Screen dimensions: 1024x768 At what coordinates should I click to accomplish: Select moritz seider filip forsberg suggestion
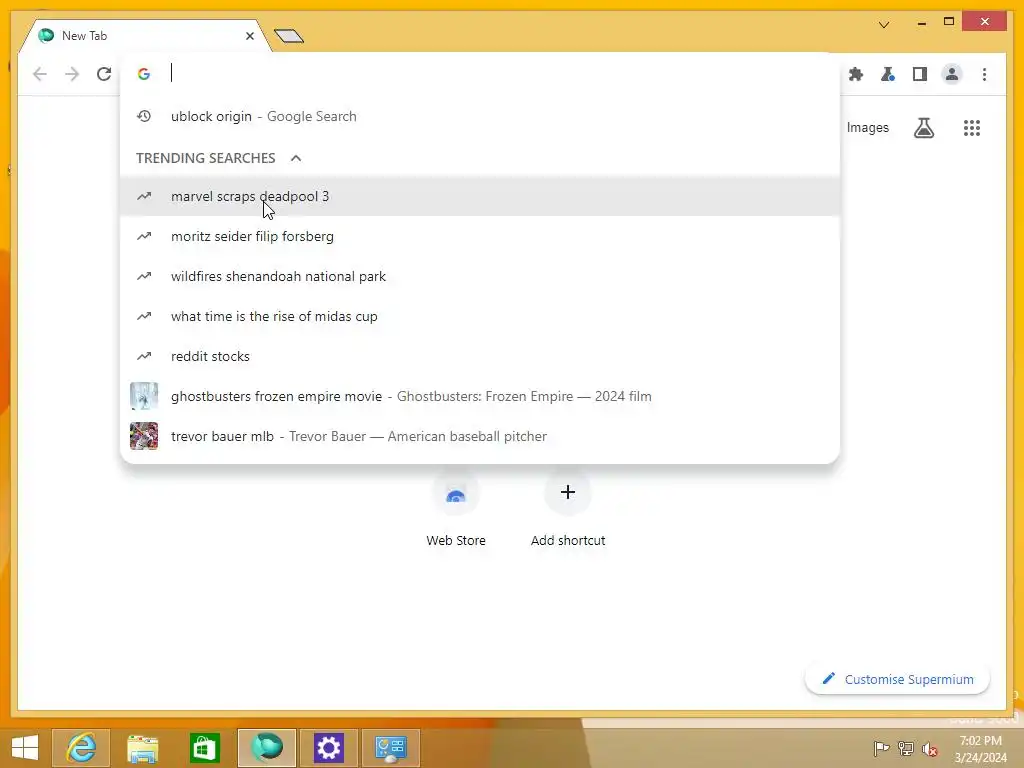click(x=480, y=236)
